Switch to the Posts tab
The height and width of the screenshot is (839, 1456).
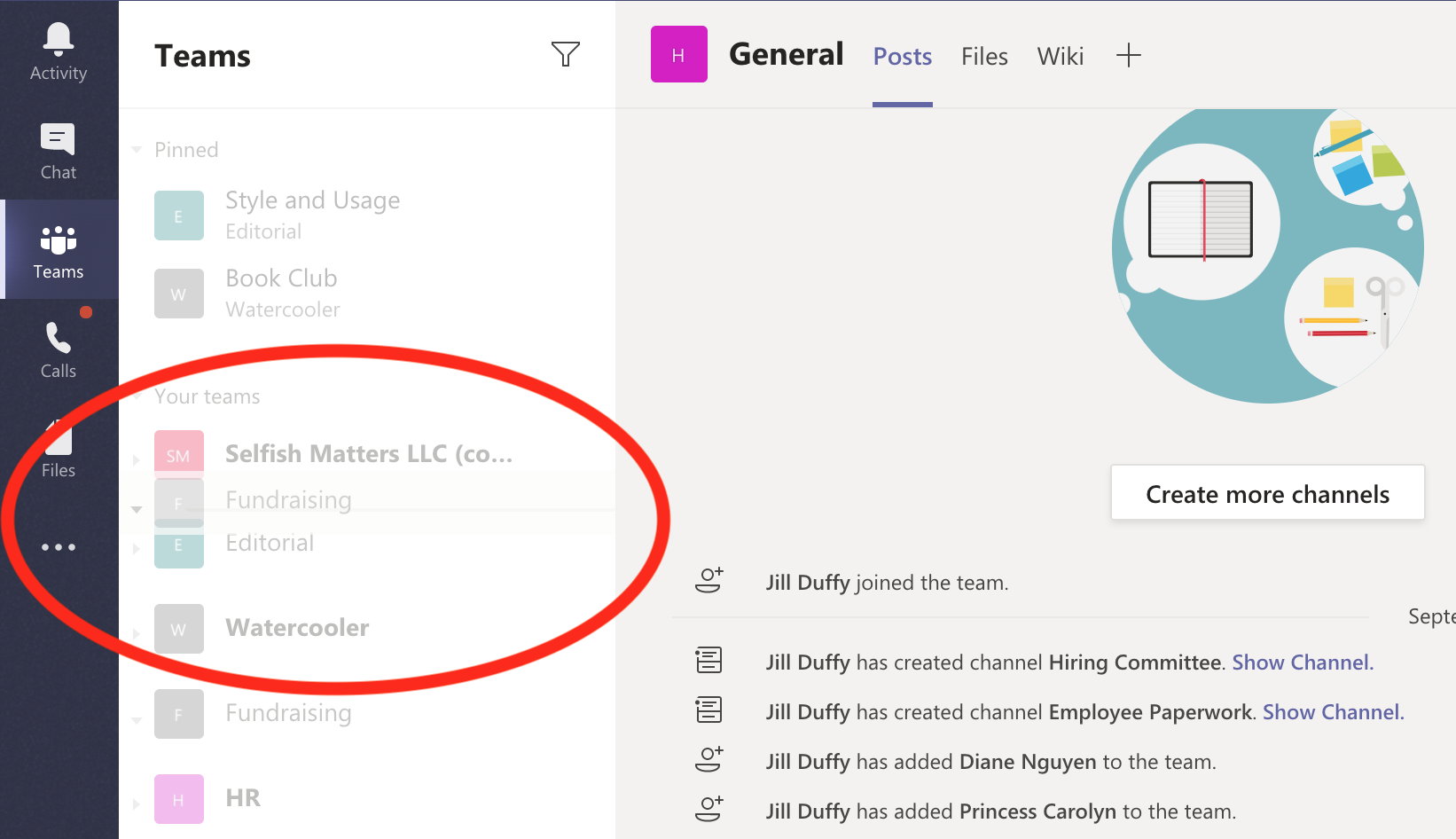tap(903, 56)
